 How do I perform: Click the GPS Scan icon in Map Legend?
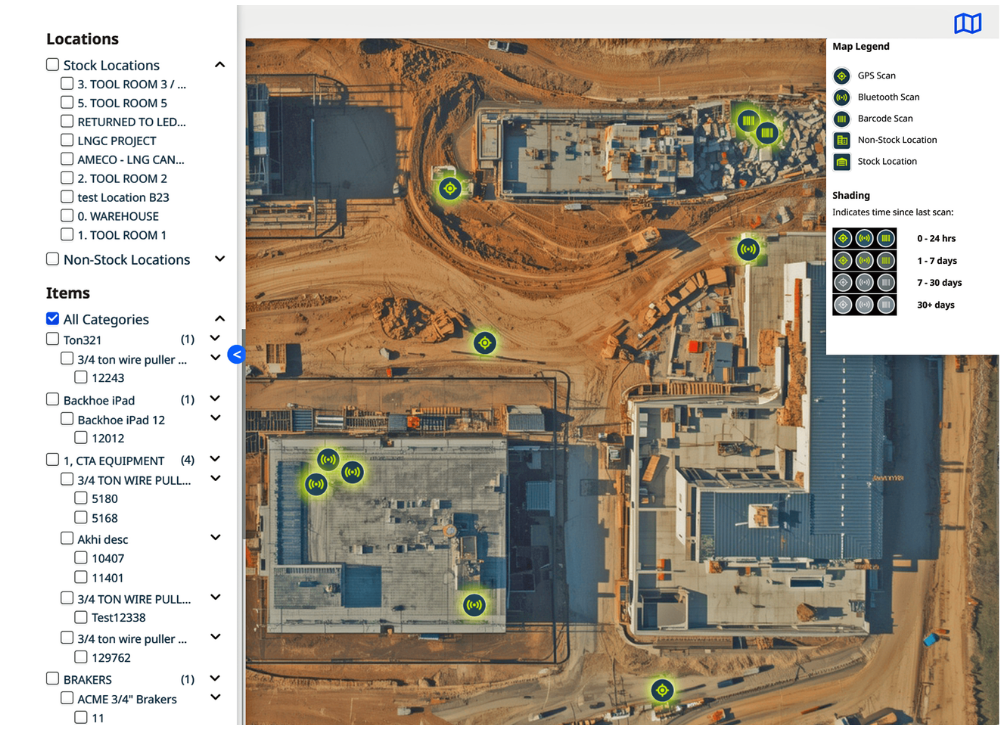tap(842, 76)
